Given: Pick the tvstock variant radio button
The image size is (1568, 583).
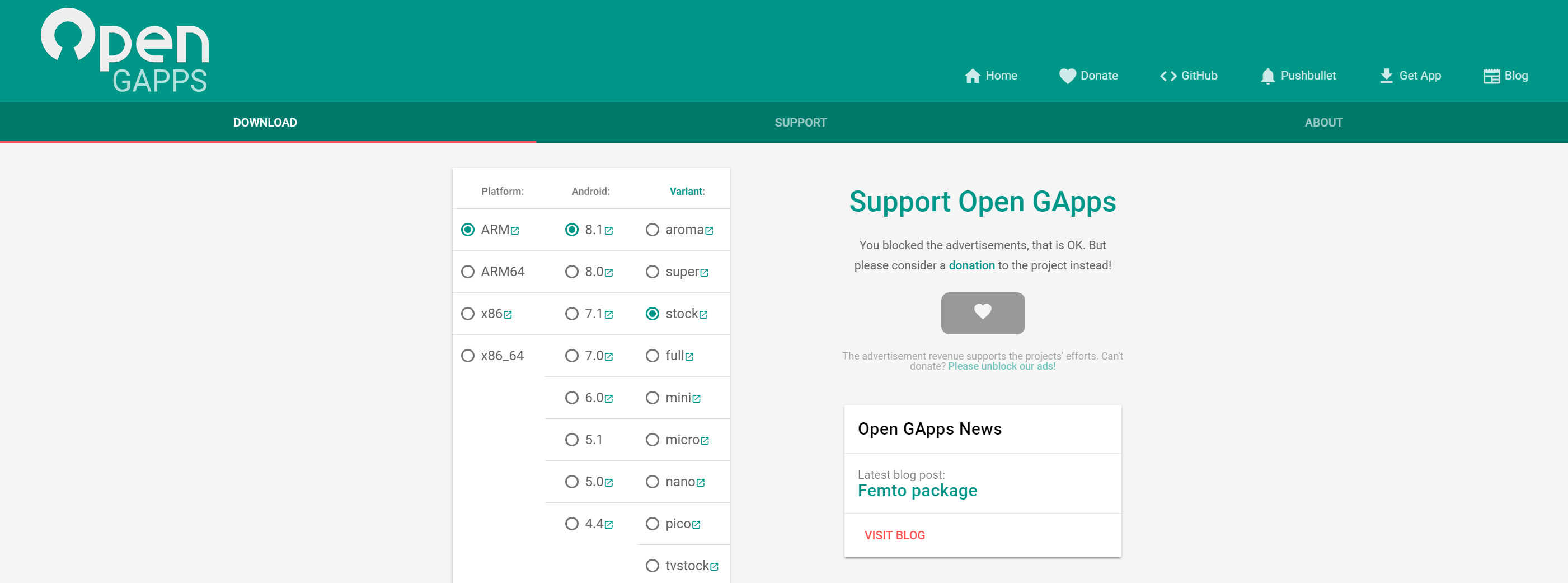Looking at the screenshot, I should 652,566.
